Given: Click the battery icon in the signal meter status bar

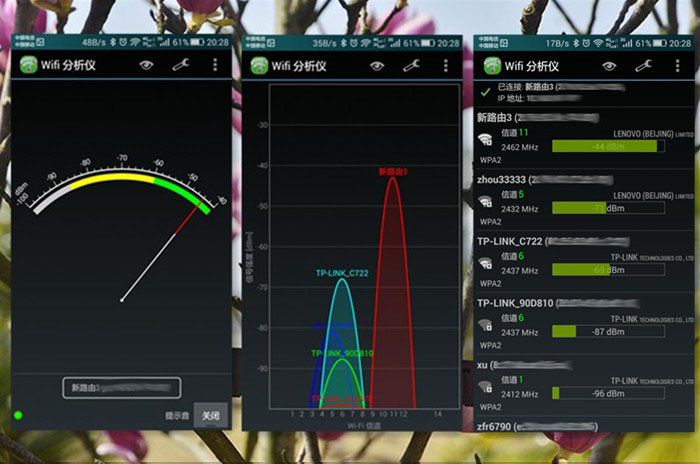Looking at the screenshot, I should tap(197, 42).
